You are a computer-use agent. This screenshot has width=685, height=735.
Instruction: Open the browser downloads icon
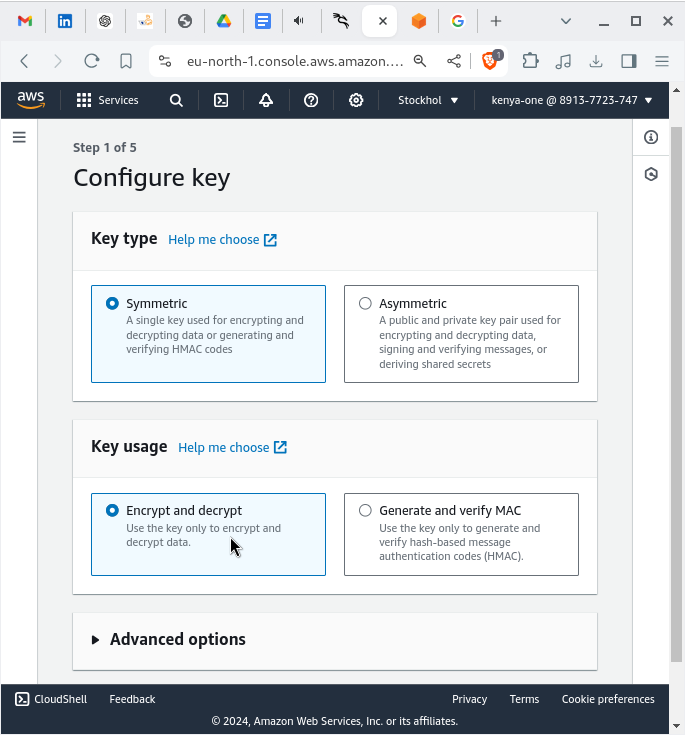point(596,61)
